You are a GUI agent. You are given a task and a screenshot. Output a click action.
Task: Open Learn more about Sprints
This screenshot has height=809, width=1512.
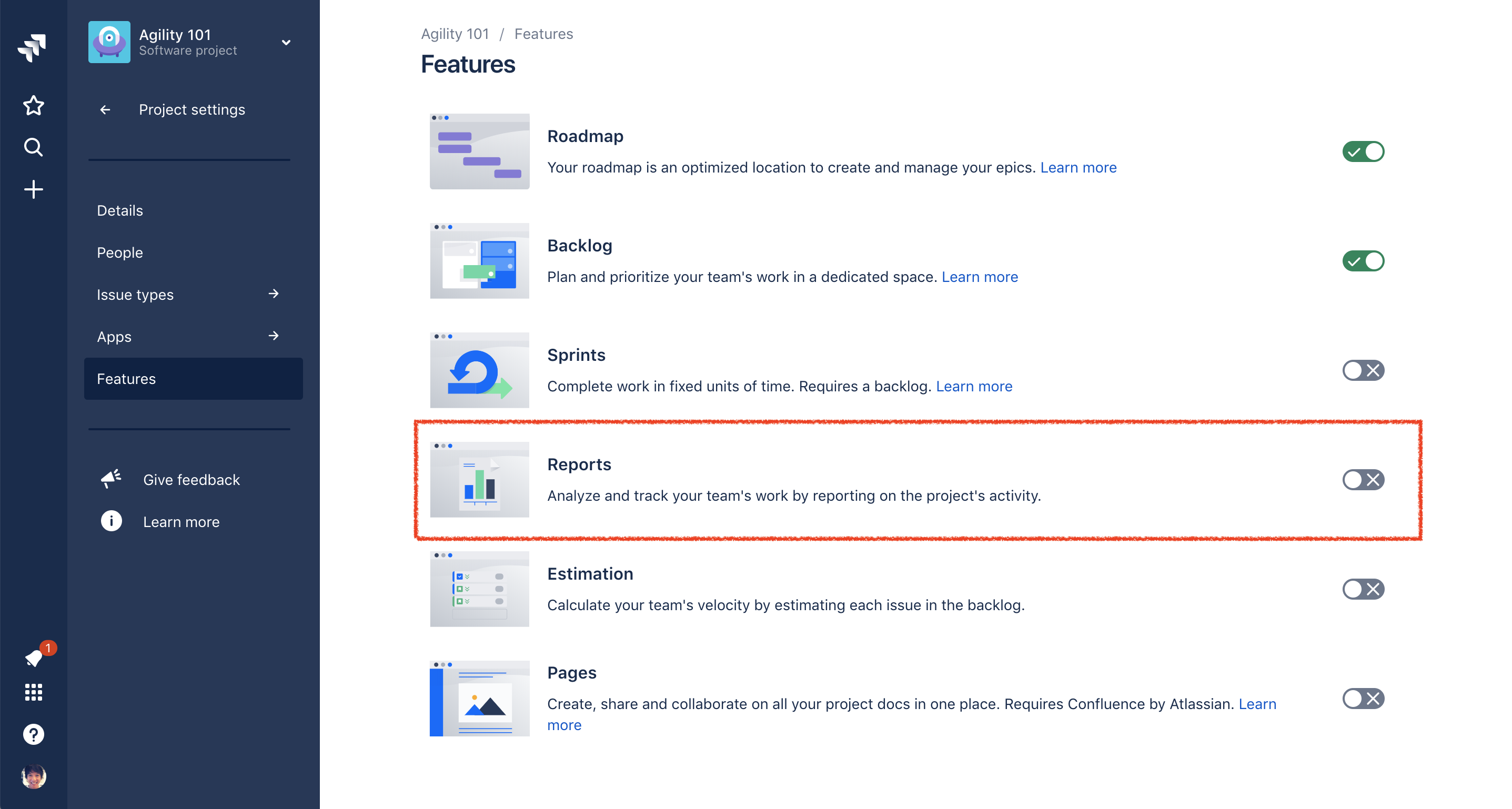974,386
